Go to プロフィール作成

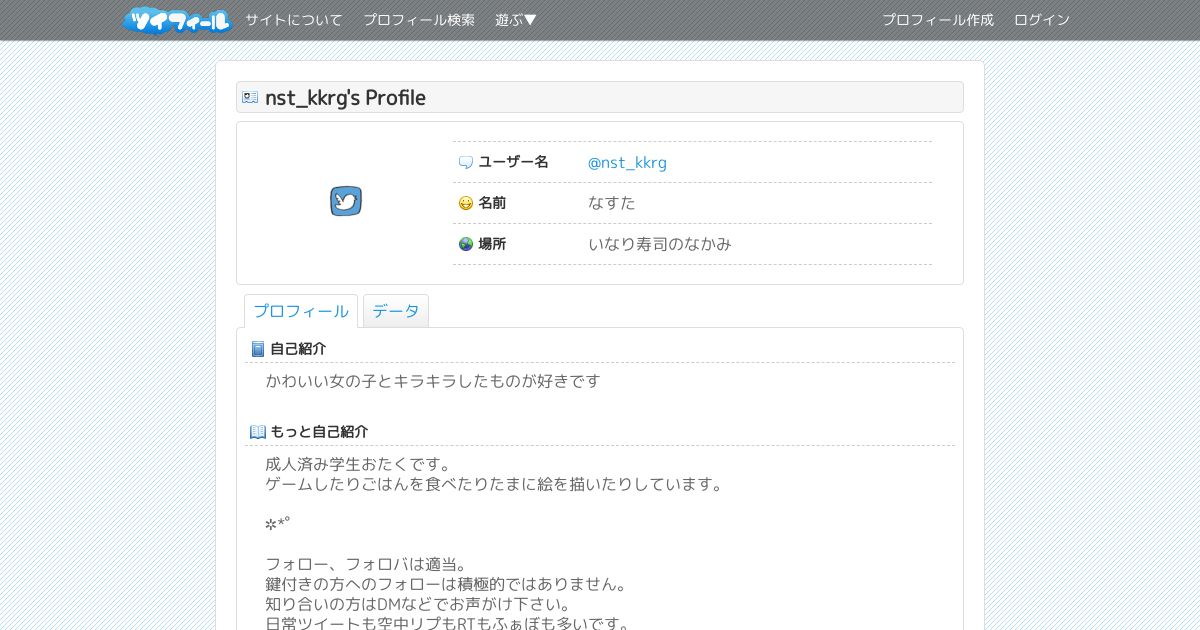[938, 20]
